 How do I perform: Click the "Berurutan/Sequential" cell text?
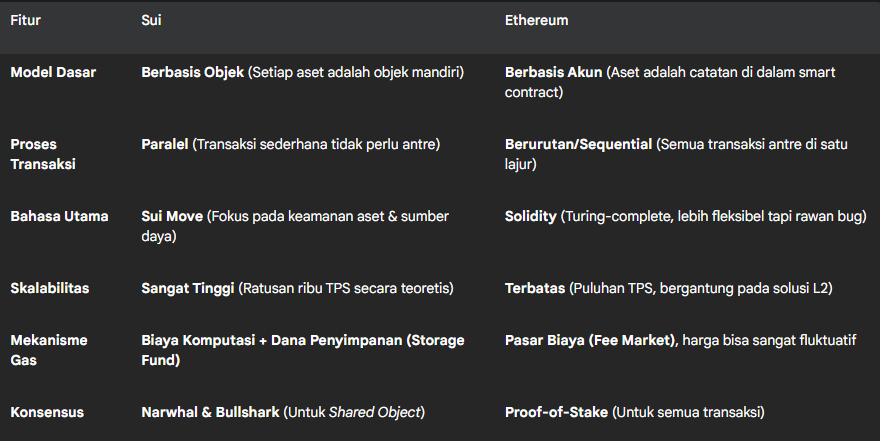(x=578, y=145)
